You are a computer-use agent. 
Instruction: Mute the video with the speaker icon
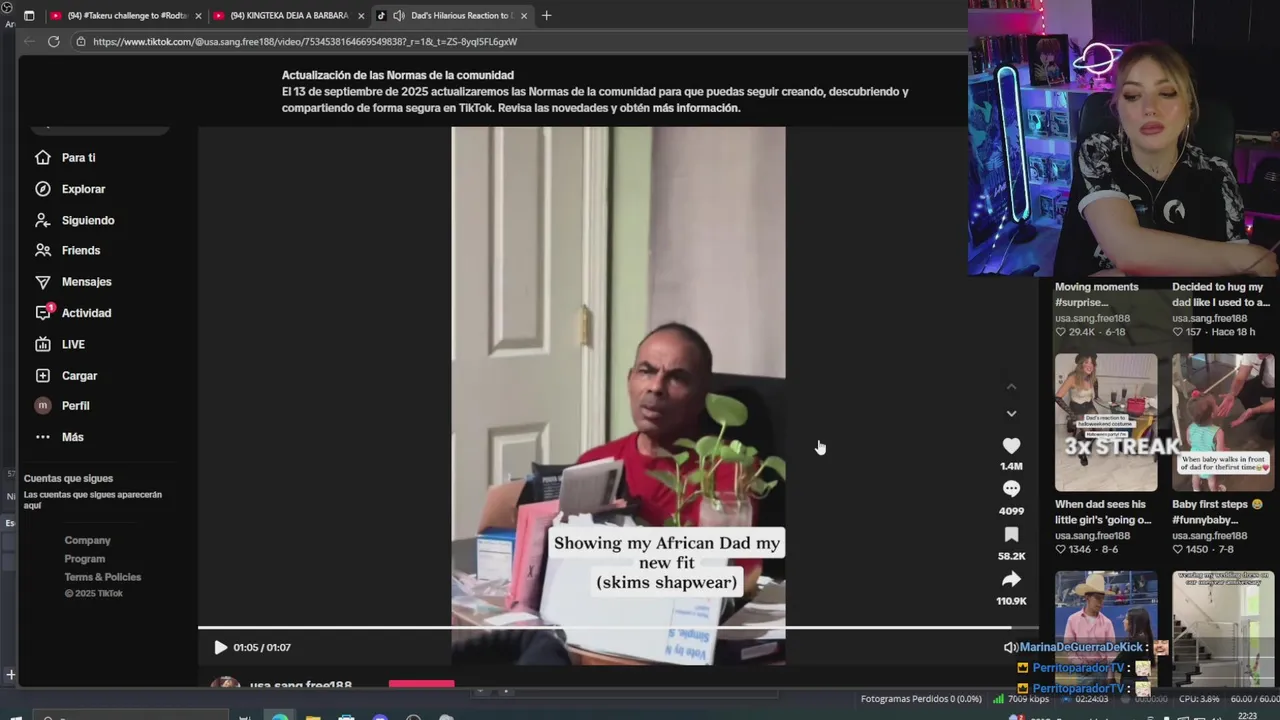1010,647
